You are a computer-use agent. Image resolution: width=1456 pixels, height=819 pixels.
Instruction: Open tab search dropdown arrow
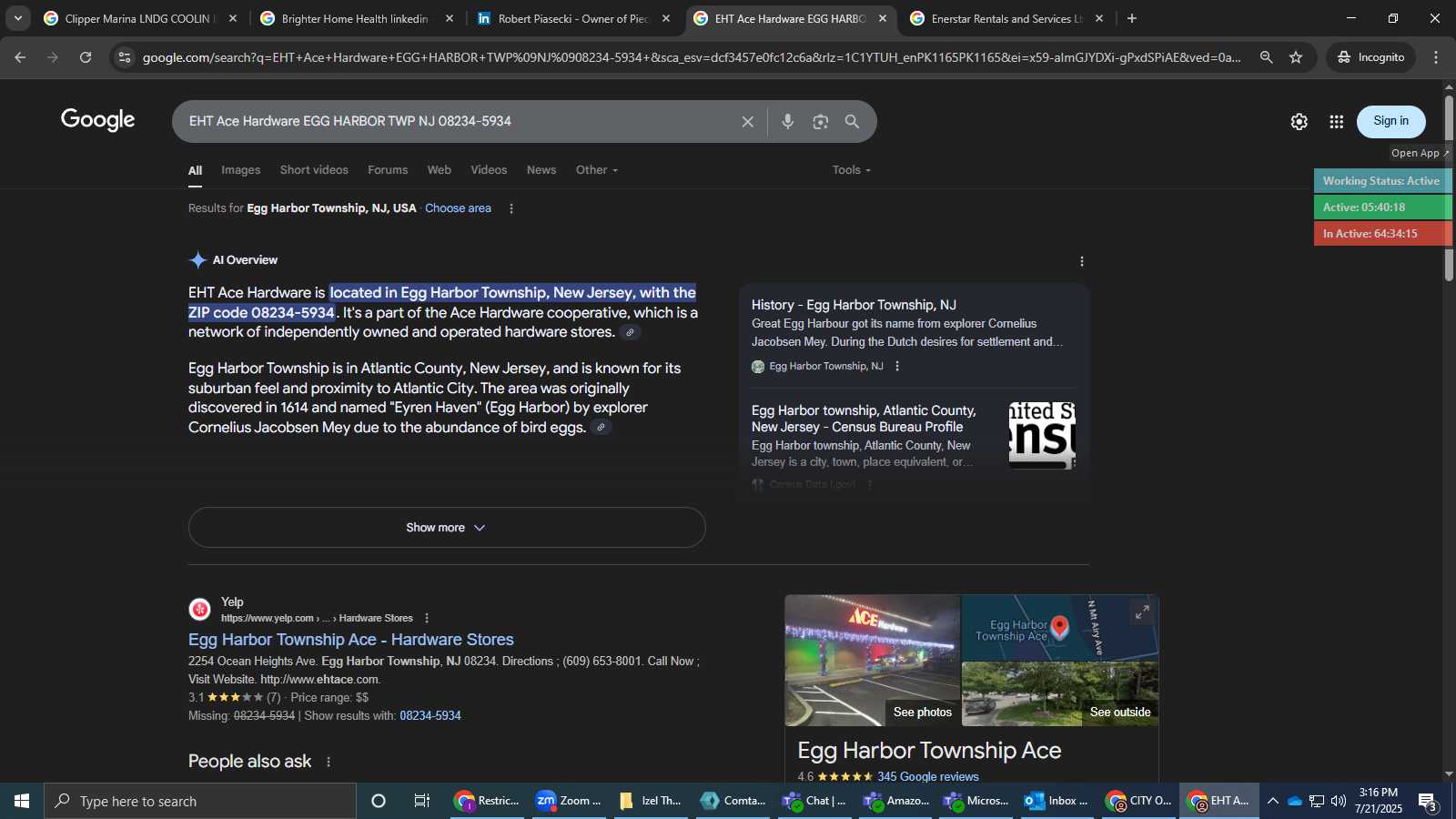click(x=17, y=18)
